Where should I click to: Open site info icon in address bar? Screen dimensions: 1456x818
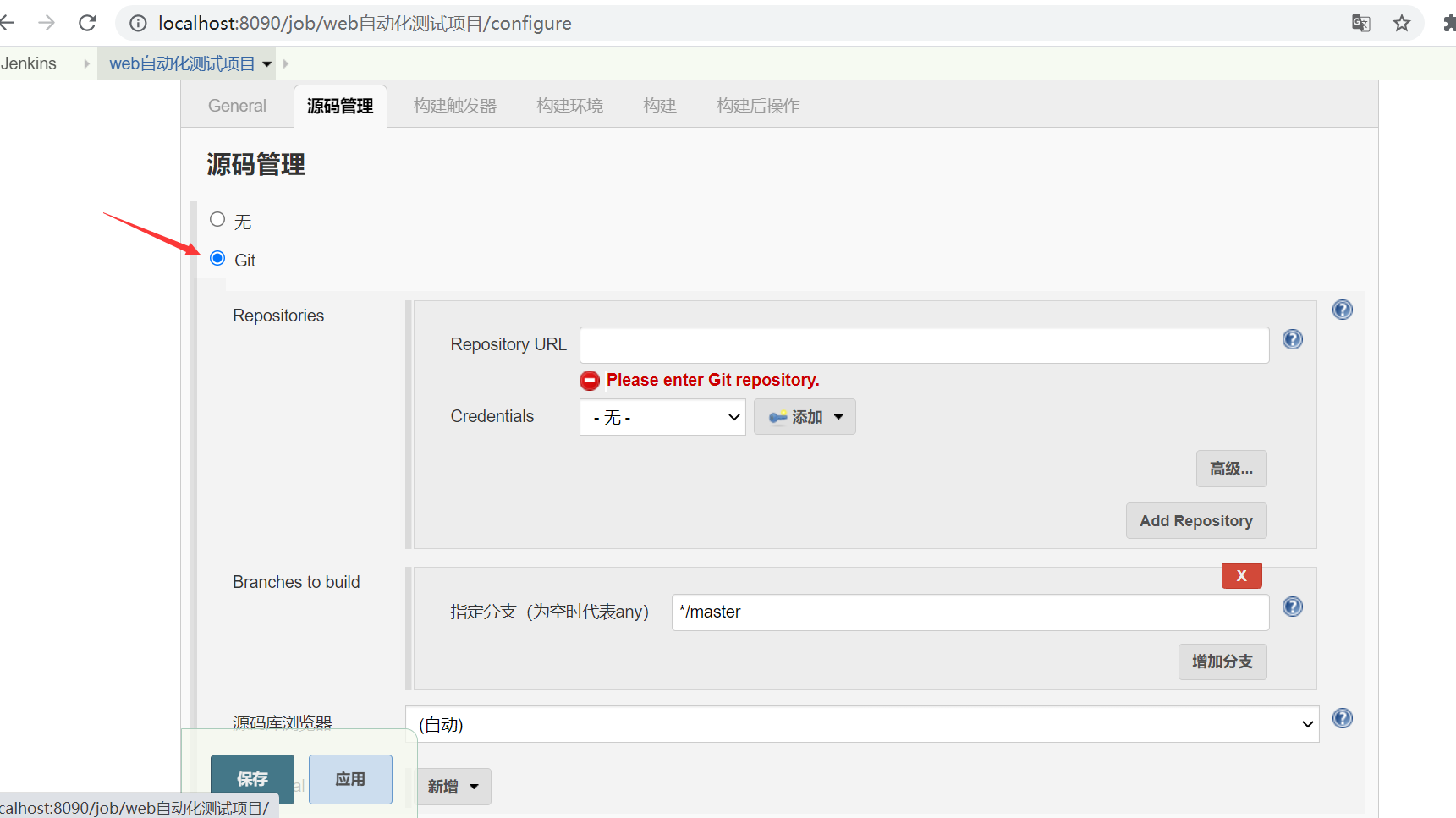click(x=138, y=24)
